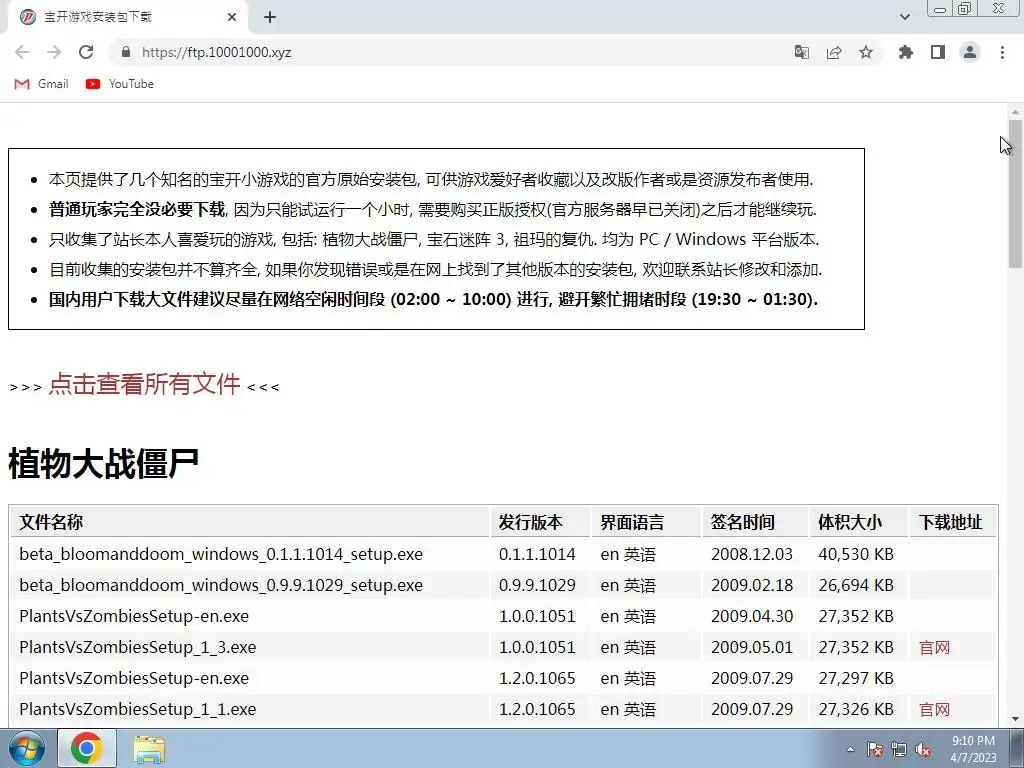Image resolution: width=1024 pixels, height=768 pixels.
Task: Open the 点击查看所有文件 link
Action: click(x=144, y=384)
